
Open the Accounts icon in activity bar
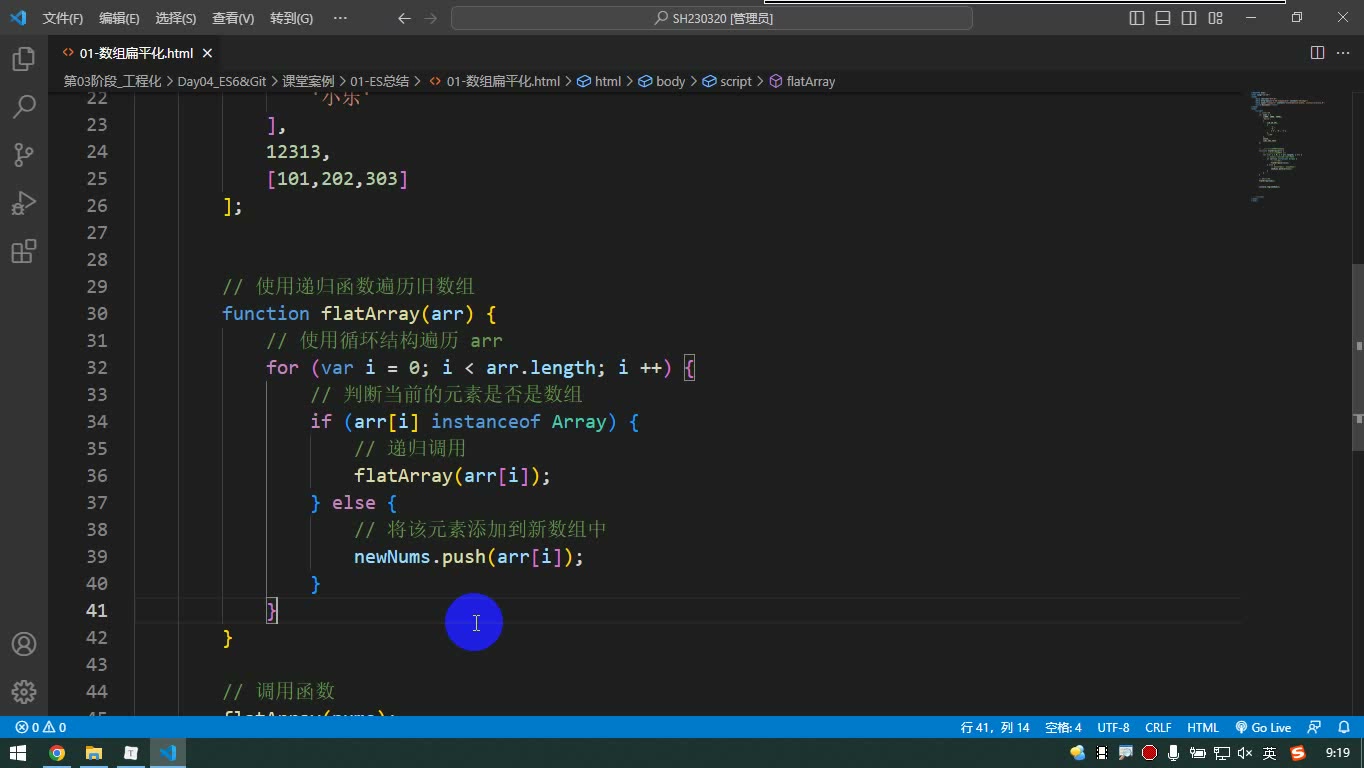24,644
